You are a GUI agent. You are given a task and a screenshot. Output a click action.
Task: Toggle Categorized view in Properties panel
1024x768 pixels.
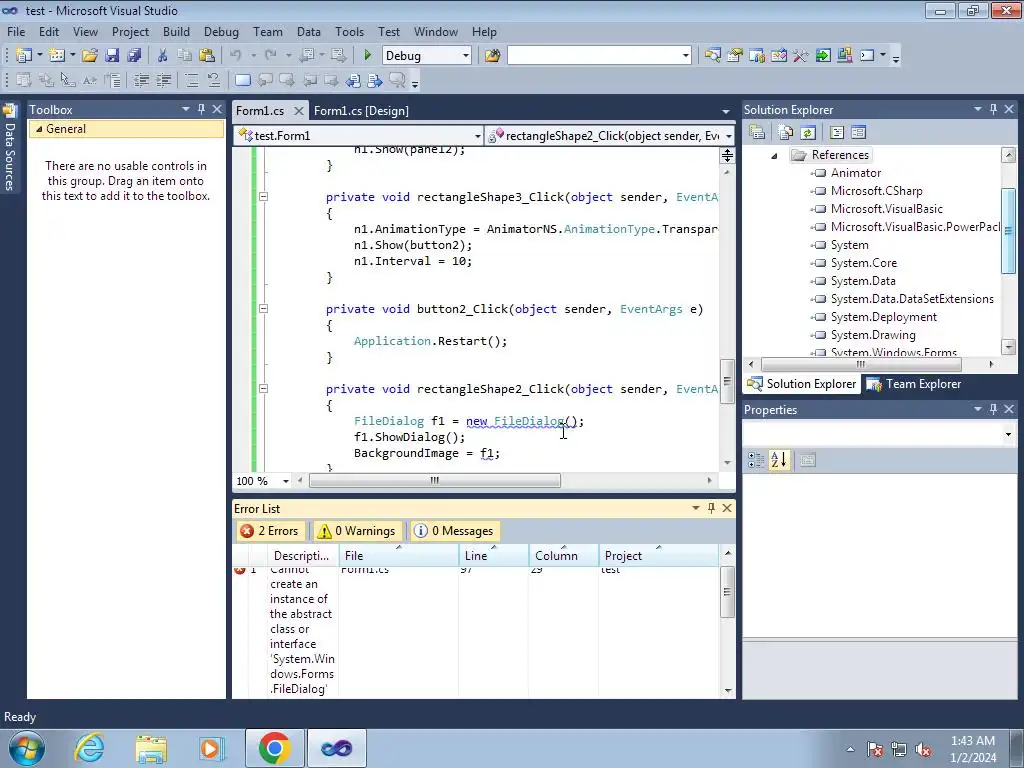pyautogui.click(x=756, y=460)
